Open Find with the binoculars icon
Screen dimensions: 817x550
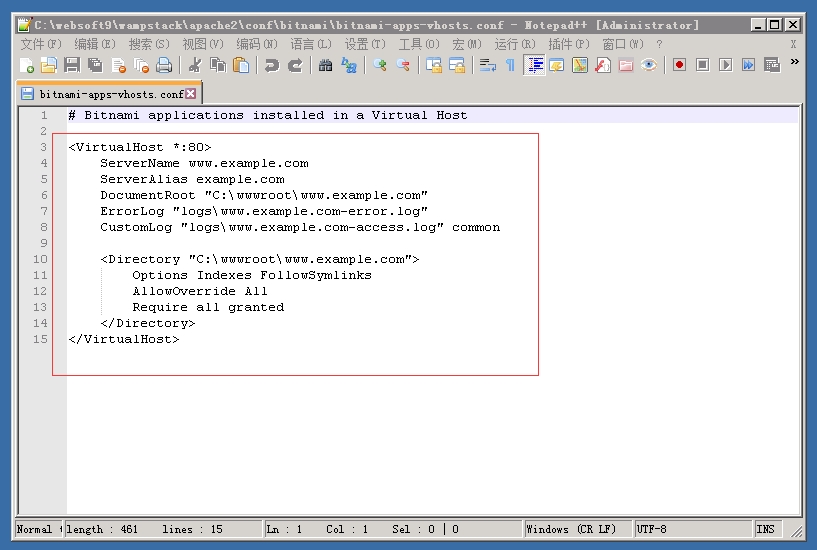(325, 65)
